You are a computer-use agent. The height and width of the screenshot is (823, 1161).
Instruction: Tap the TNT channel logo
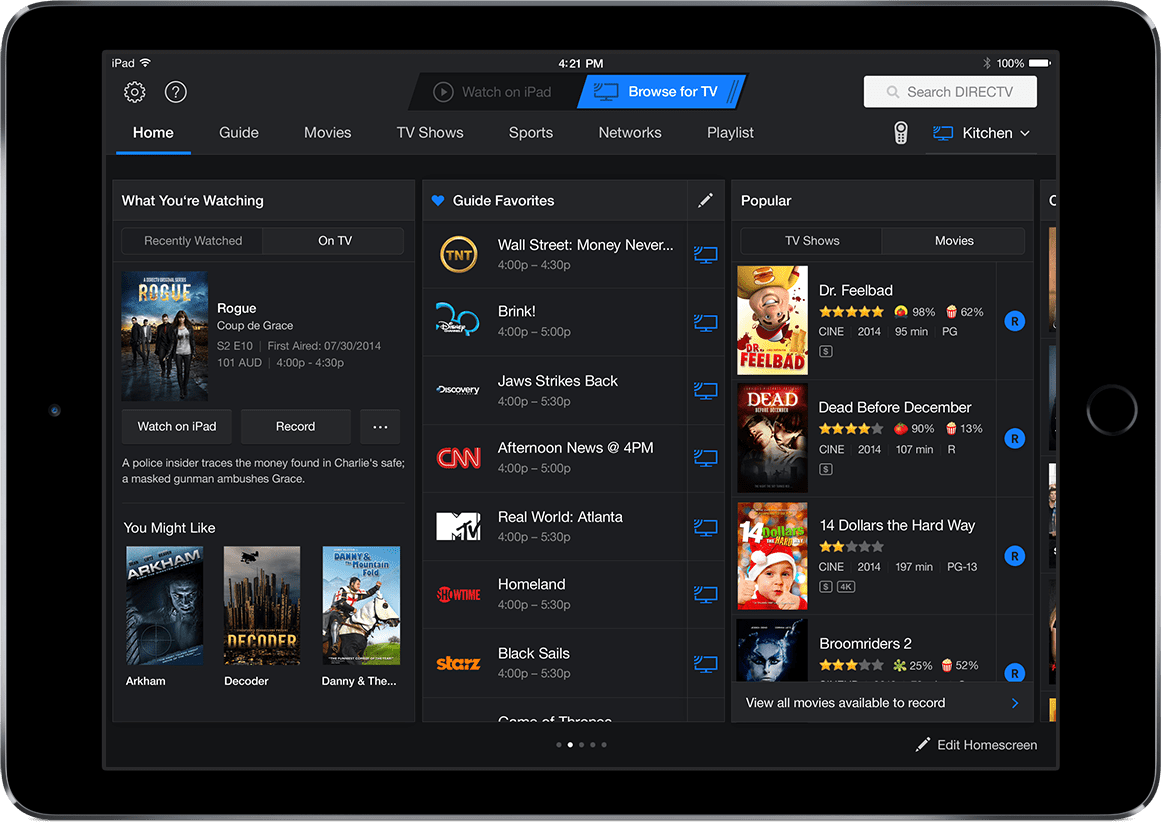(458, 255)
